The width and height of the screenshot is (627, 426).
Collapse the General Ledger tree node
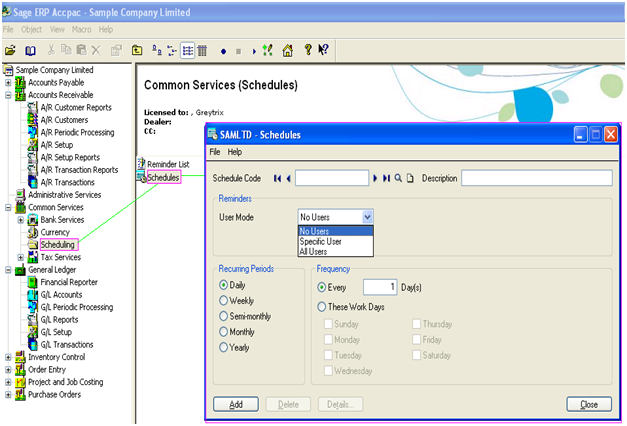(8, 270)
